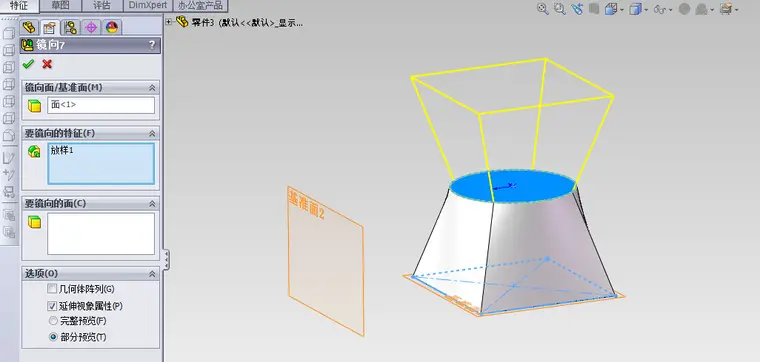Image resolution: width=760 pixels, height=362 pixels.
Task: Click the View Settings monitor icon
Action: tap(726, 9)
